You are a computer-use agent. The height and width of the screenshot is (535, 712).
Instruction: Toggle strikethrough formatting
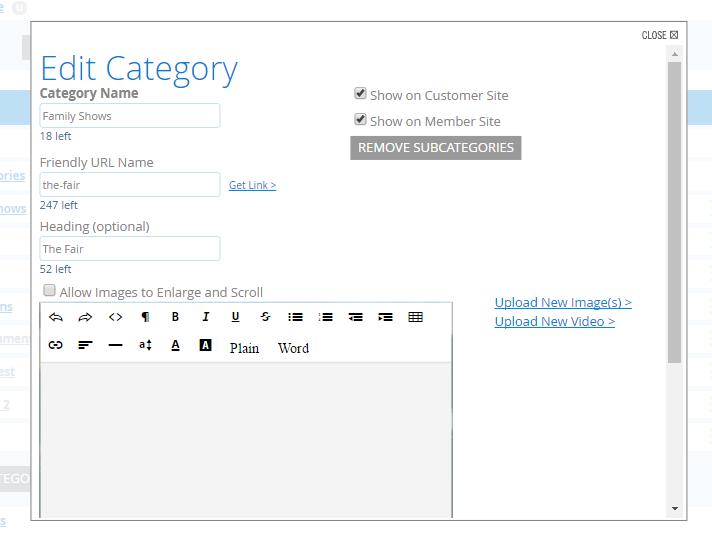tap(265, 317)
